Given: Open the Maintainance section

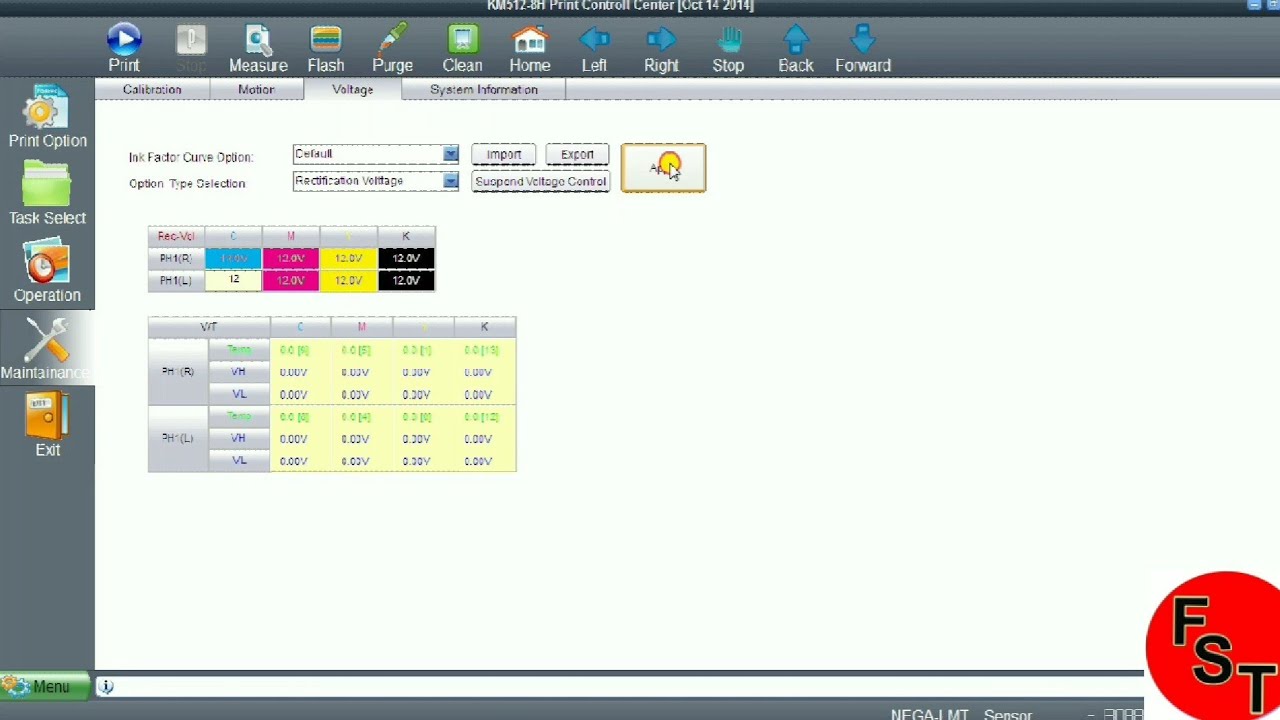Looking at the screenshot, I should click(47, 349).
